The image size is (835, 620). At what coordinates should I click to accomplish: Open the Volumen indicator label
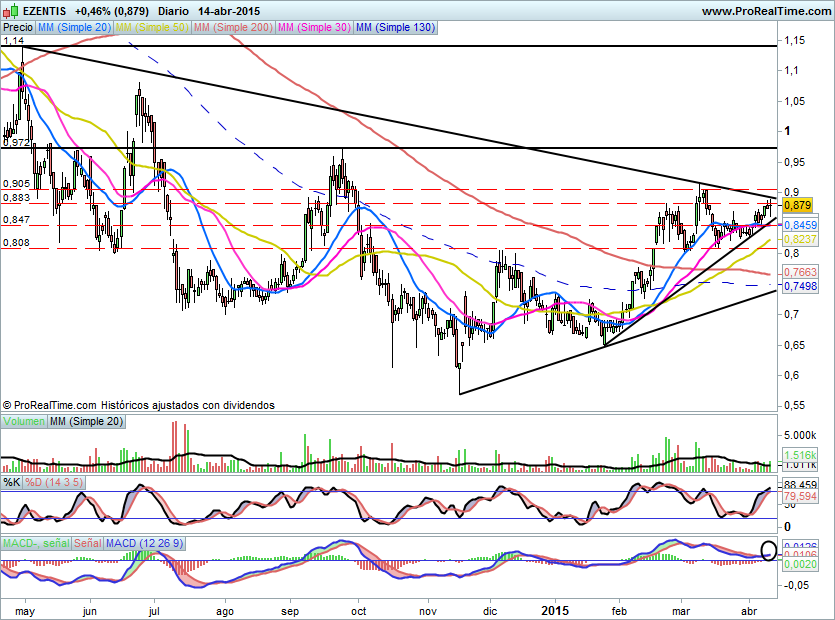tap(23, 423)
